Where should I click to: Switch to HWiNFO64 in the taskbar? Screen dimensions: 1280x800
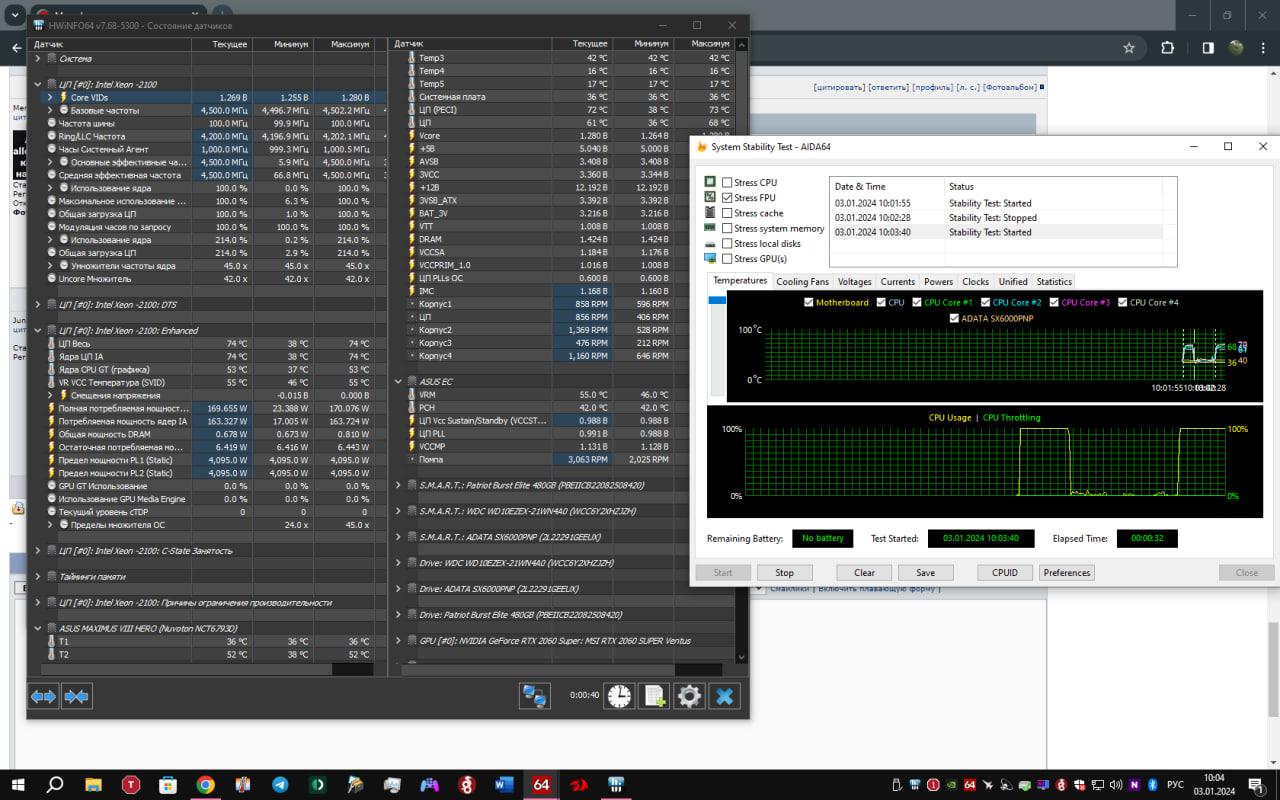(617, 785)
